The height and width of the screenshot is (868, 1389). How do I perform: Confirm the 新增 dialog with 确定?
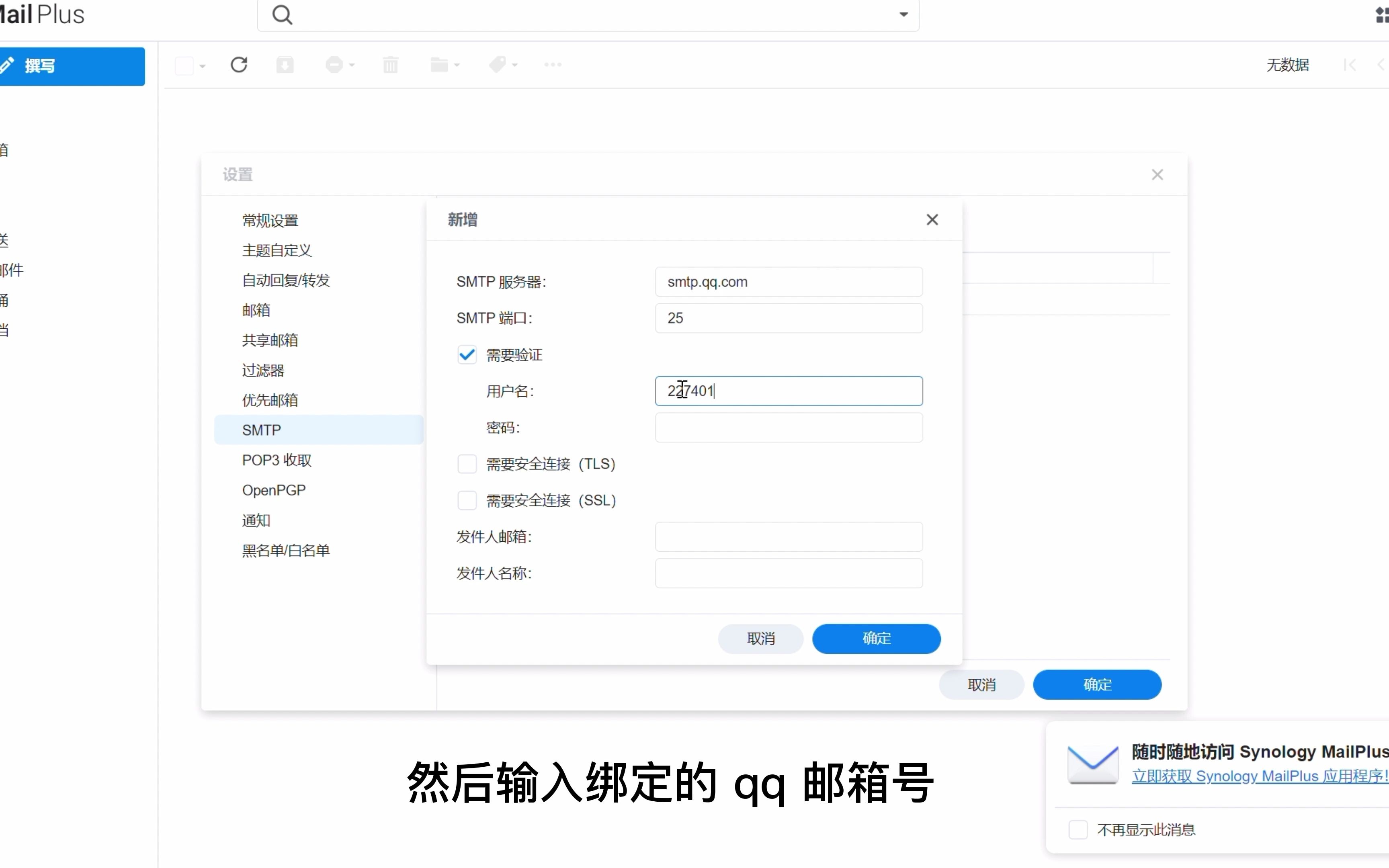[877, 639]
